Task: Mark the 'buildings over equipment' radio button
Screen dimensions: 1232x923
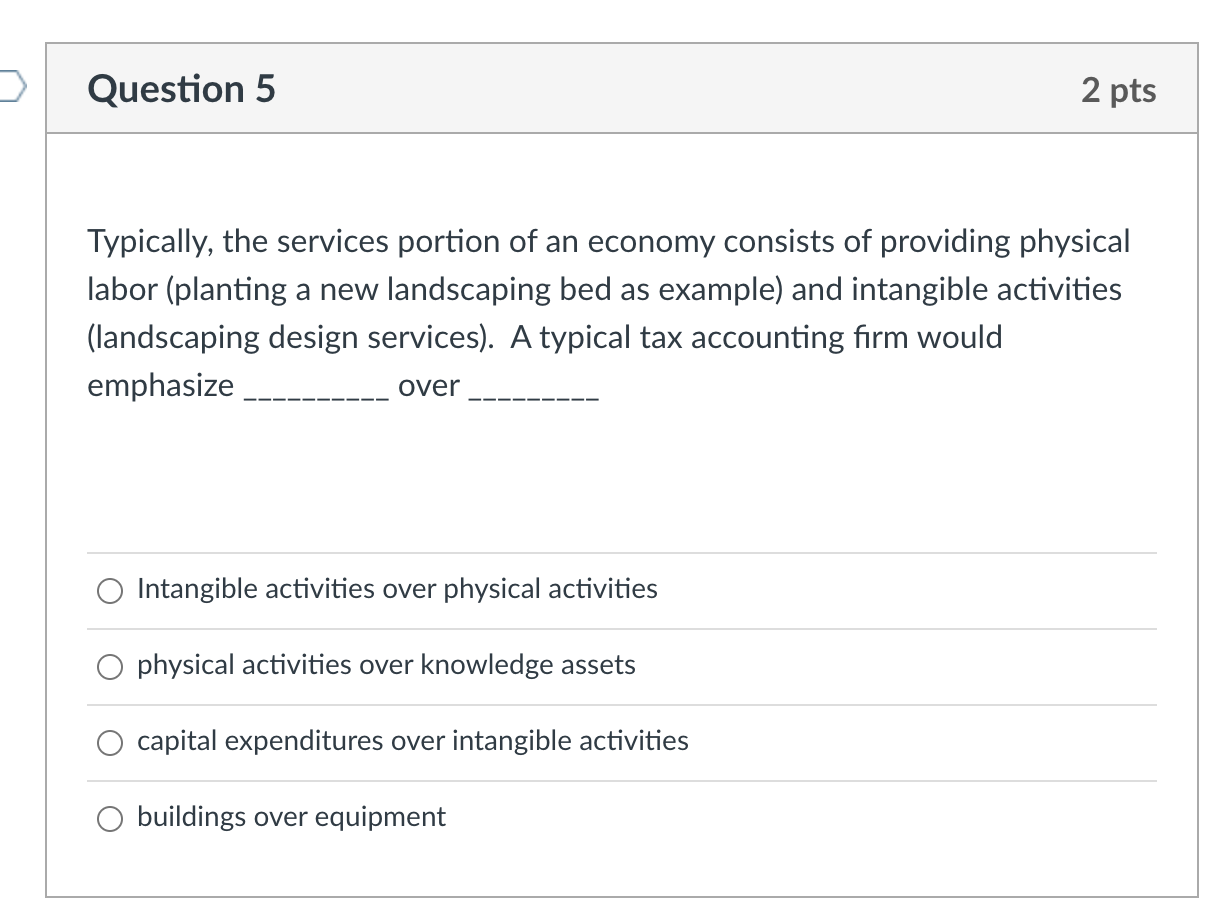Action: (109, 819)
